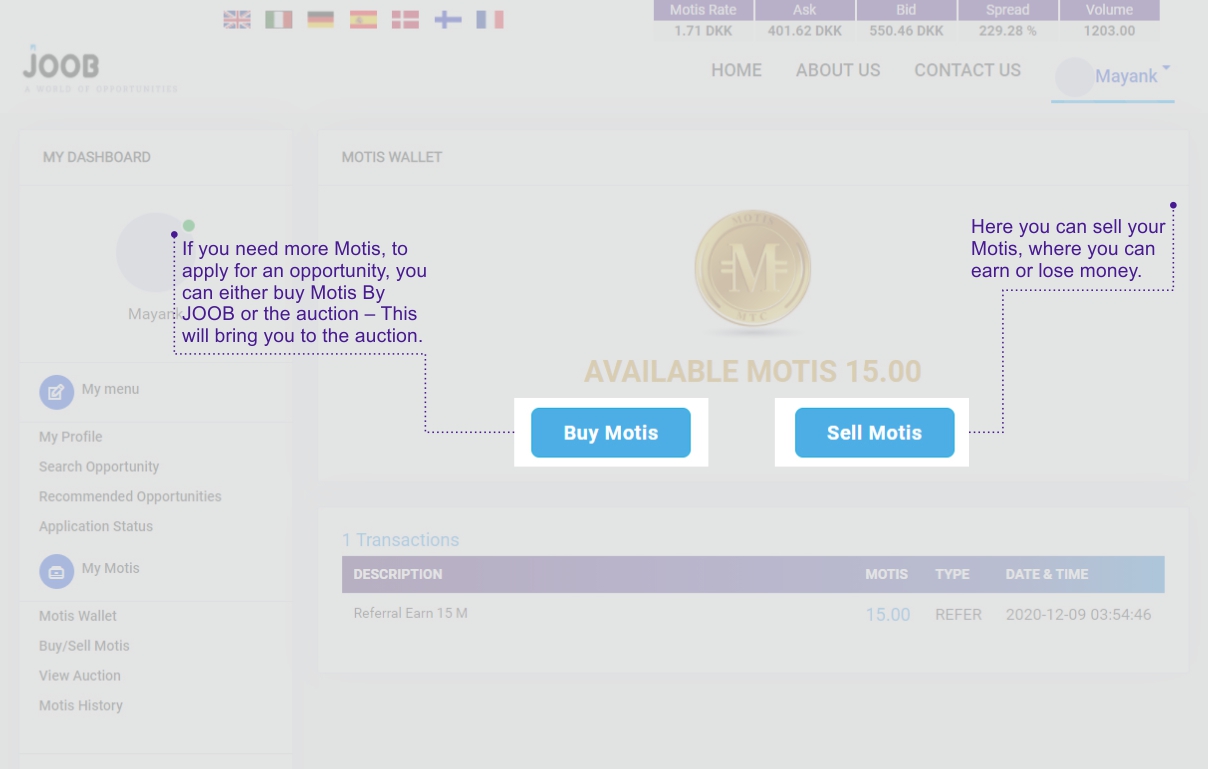Open View Auction sidebar link

(80, 676)
